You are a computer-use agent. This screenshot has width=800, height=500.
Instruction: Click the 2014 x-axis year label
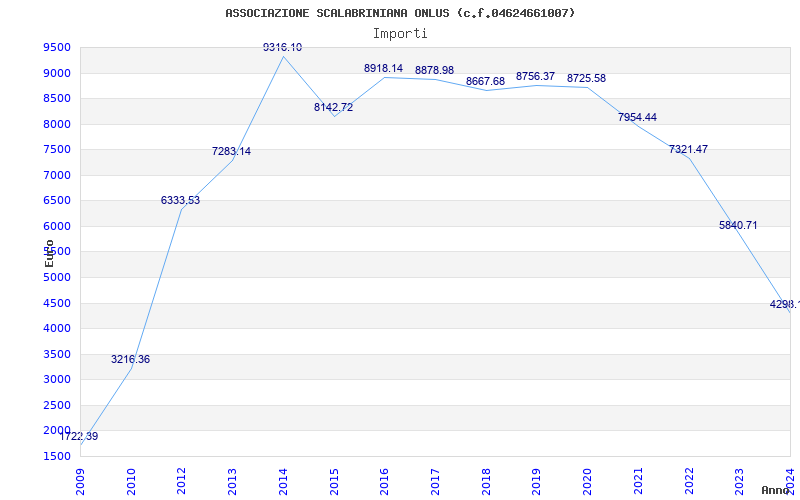tap(284, 482)
